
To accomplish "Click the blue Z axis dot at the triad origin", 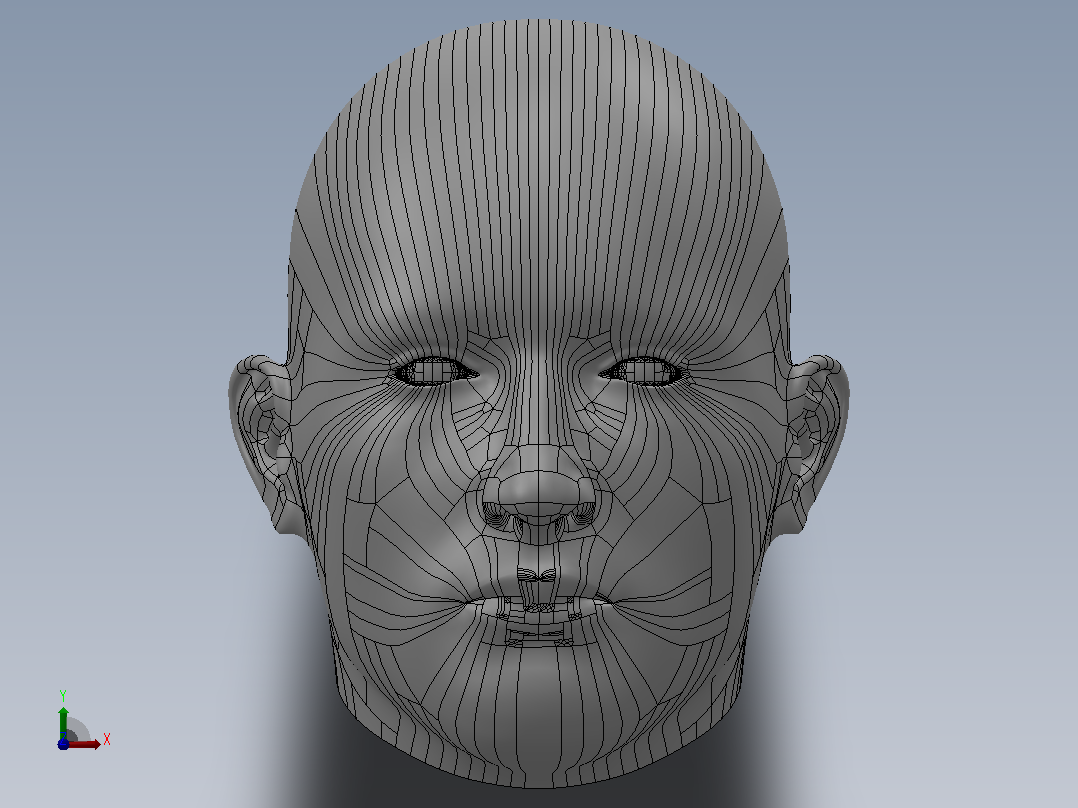I will click(63, 744).
